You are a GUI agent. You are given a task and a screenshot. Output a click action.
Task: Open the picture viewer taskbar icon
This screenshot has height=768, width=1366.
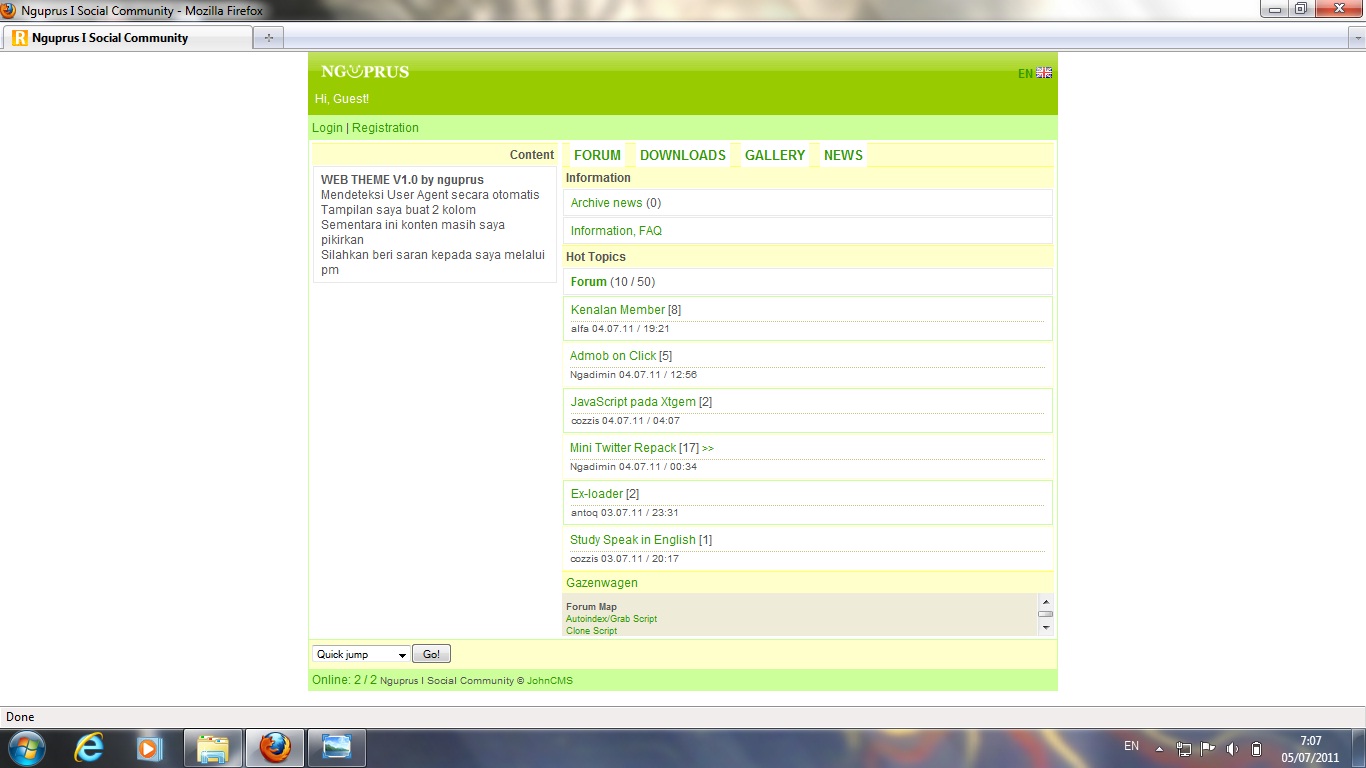(x=337, y=748)
